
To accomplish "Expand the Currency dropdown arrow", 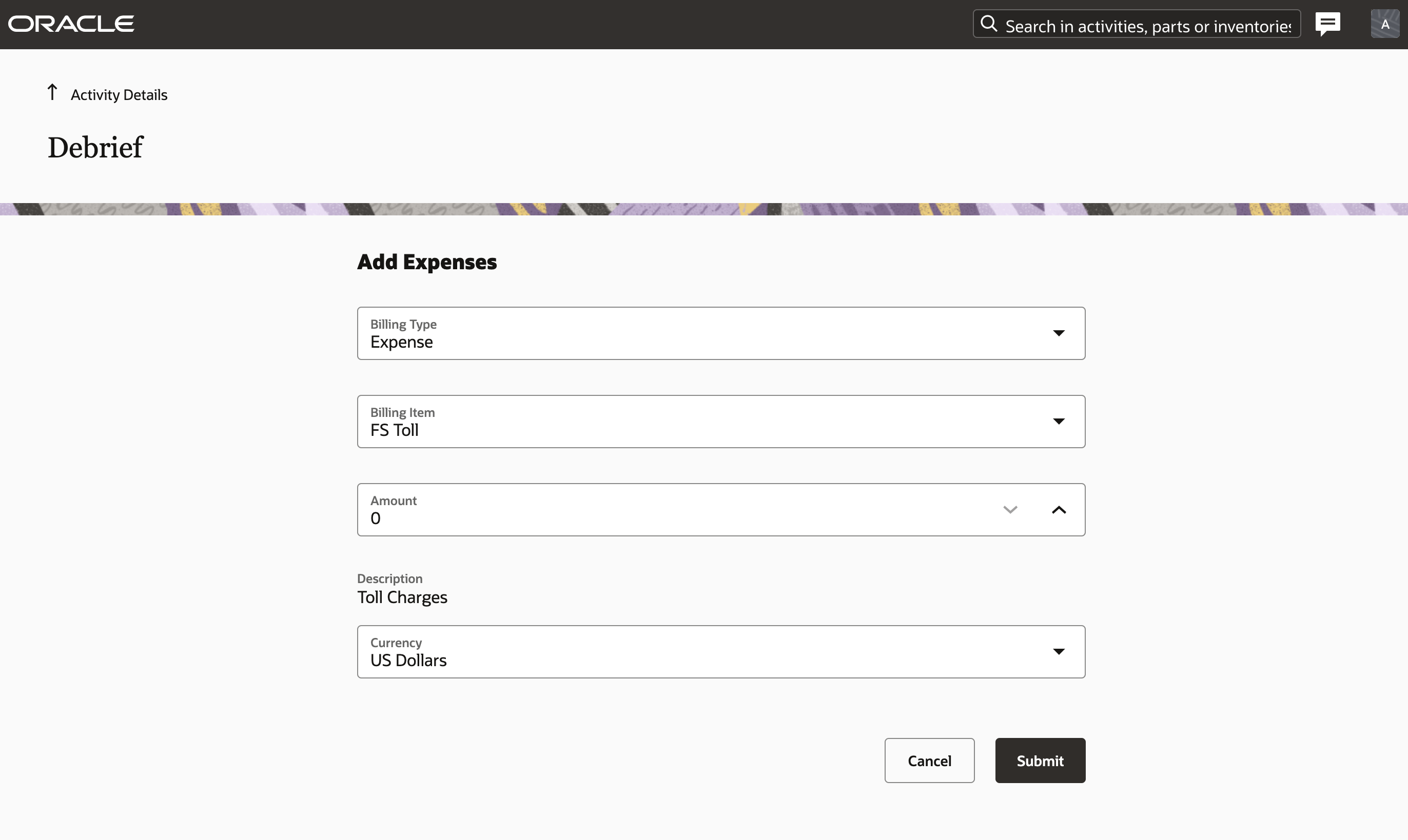I will point(1059,651).
